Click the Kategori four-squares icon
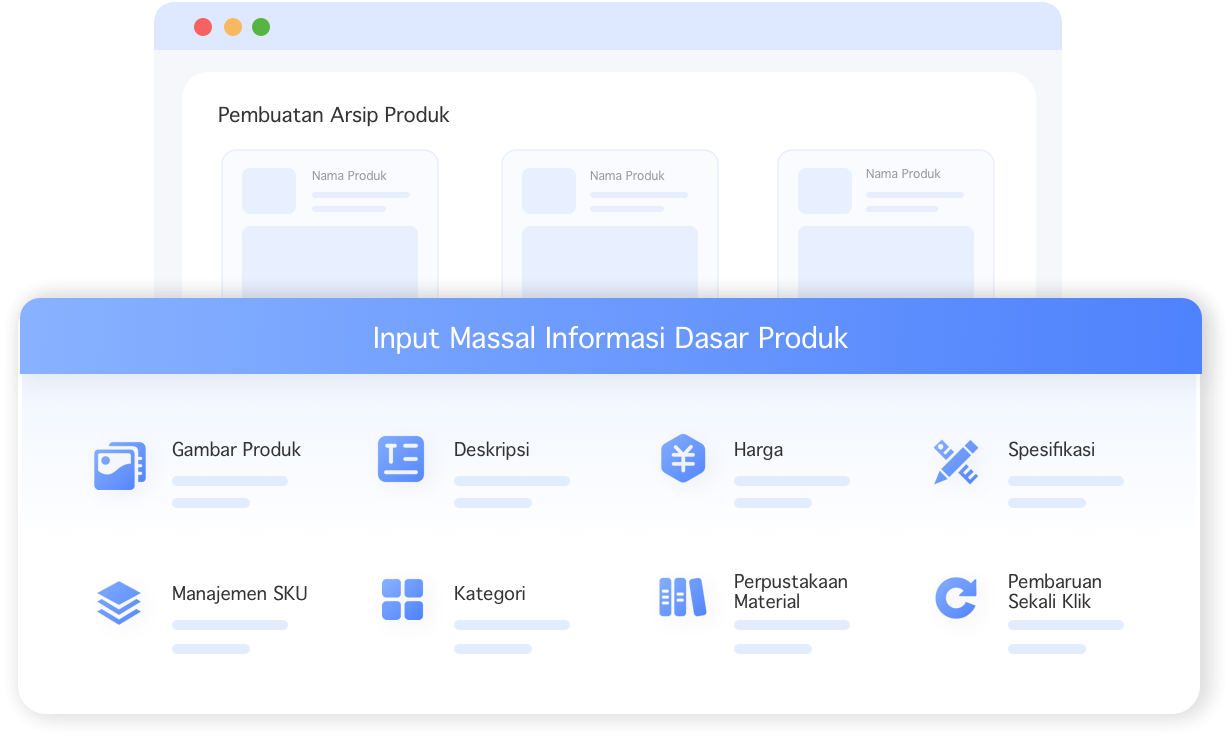Viewport: 1232px width, 738px height. point(402,599)
